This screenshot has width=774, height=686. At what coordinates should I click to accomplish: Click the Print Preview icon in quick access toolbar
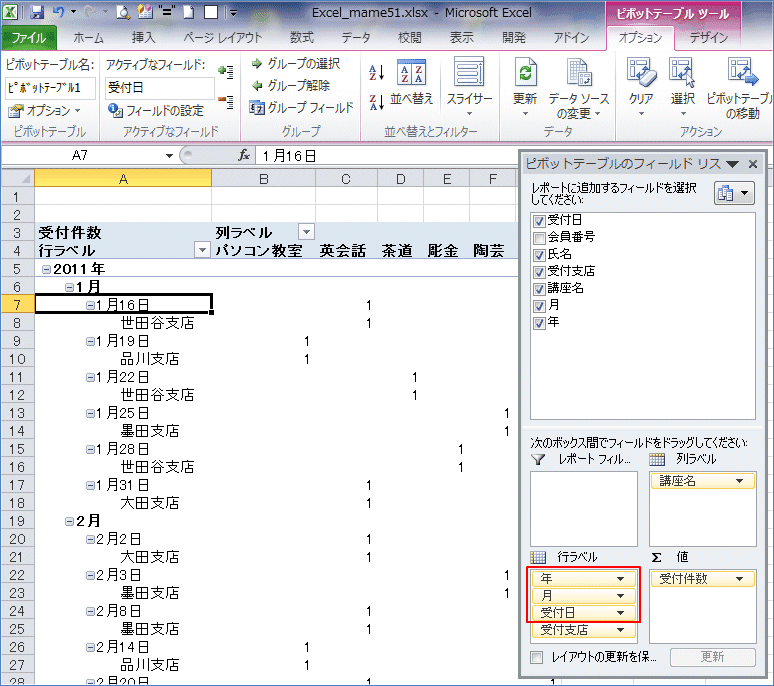pyautogui.click(x=123, y=12)
